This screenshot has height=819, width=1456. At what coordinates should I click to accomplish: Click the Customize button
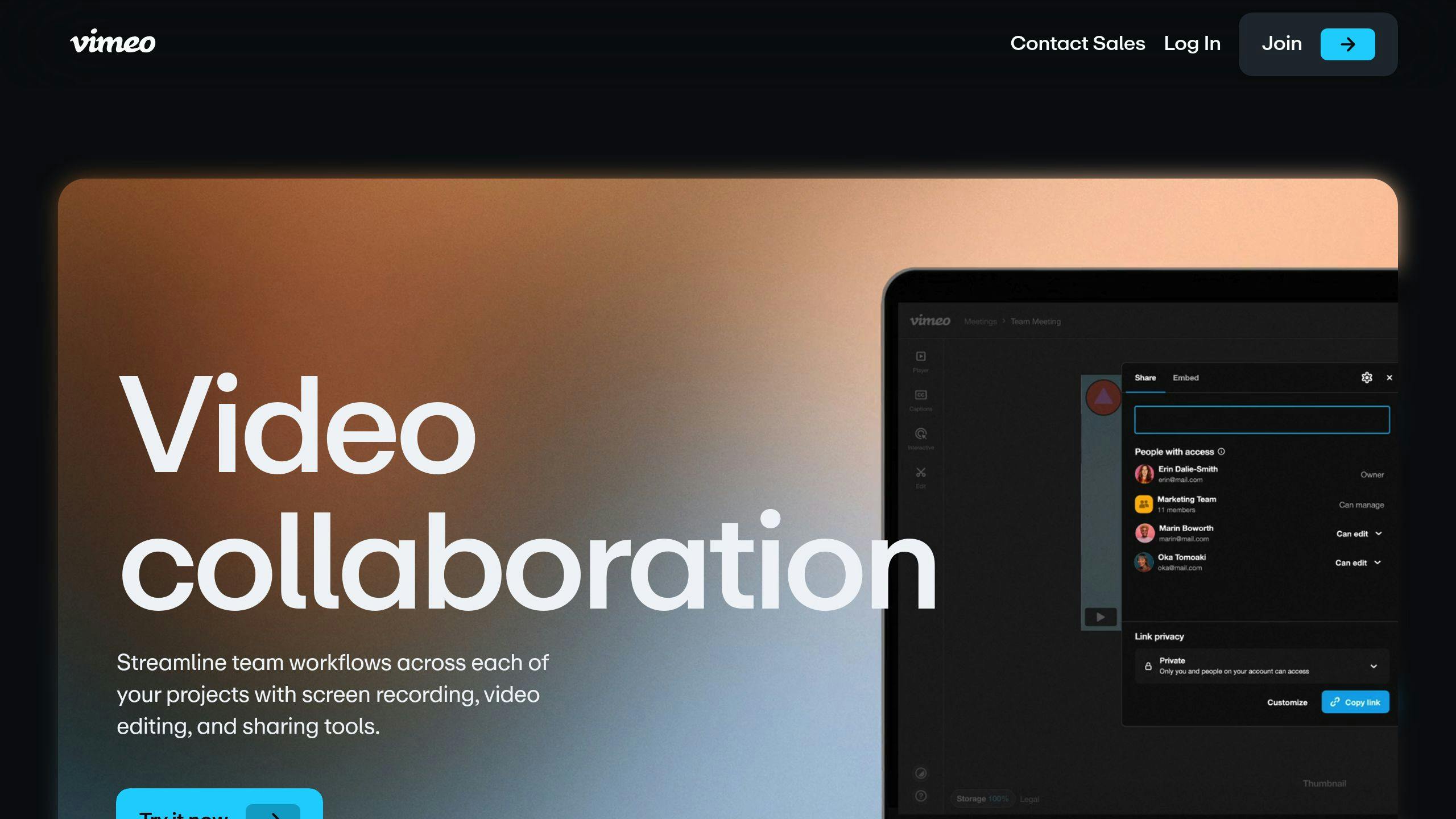[1287, 702]
